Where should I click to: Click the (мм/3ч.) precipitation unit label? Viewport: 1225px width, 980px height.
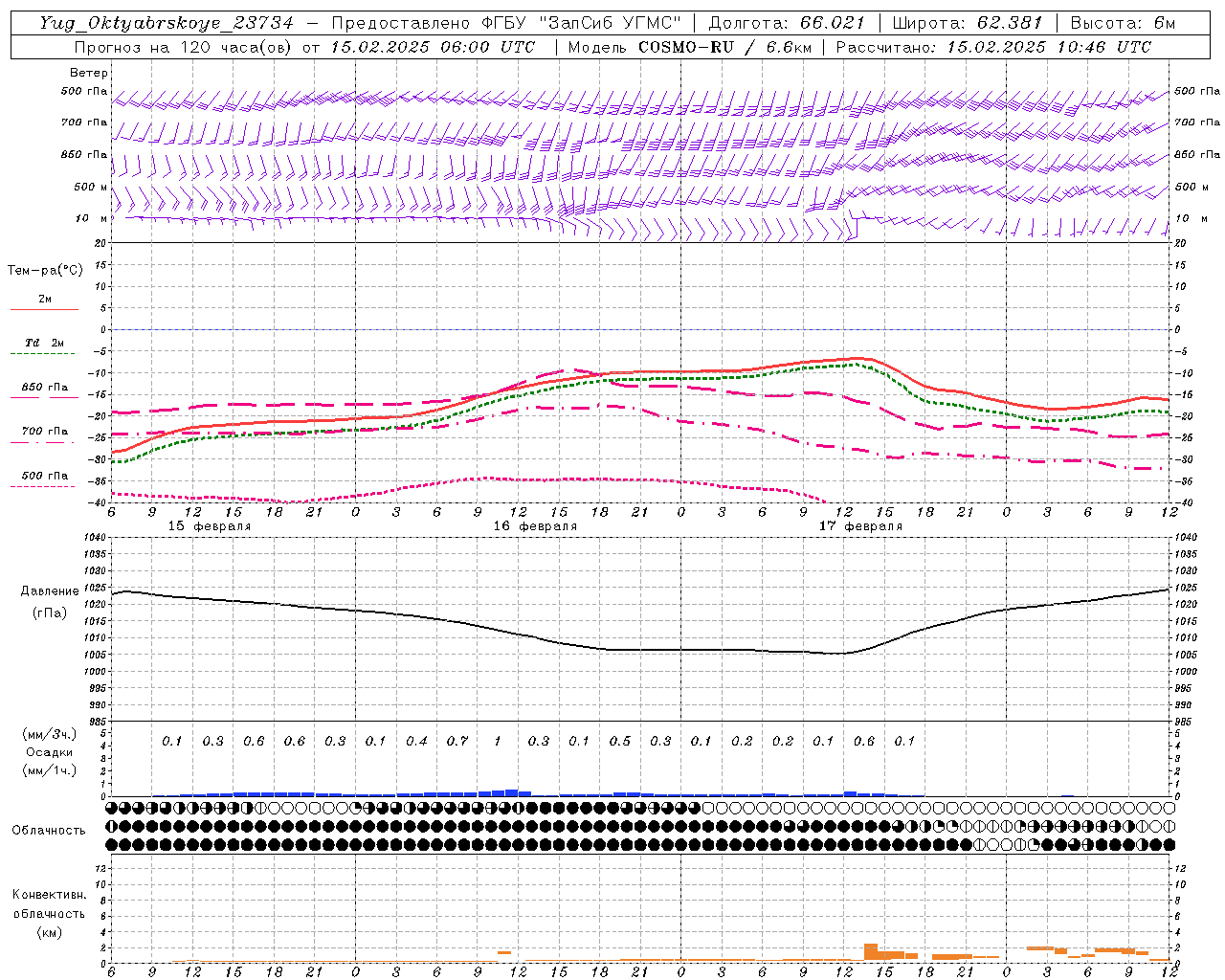click(50, 734)
